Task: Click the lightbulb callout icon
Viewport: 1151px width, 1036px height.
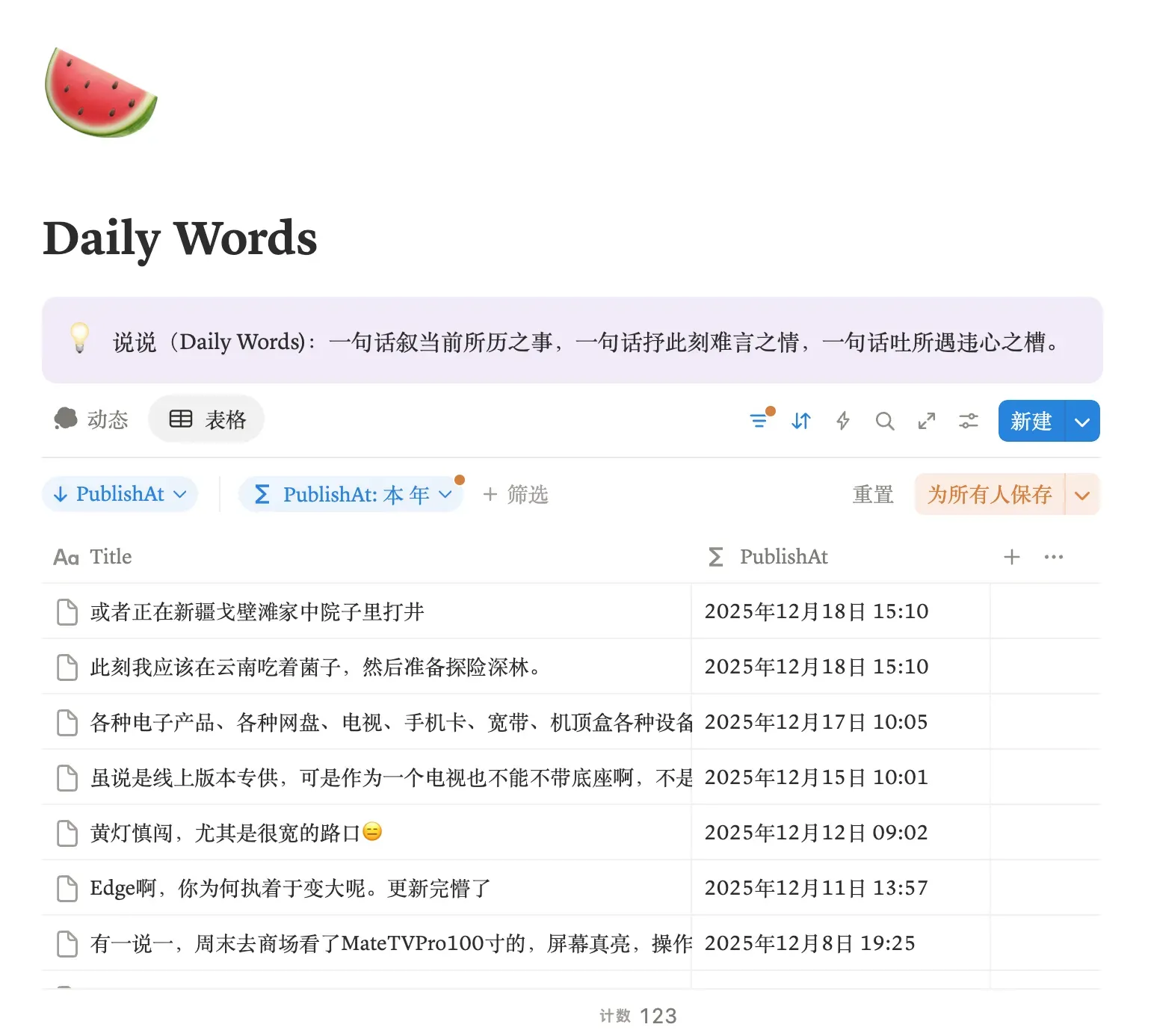Action: (x=80, y=339)
